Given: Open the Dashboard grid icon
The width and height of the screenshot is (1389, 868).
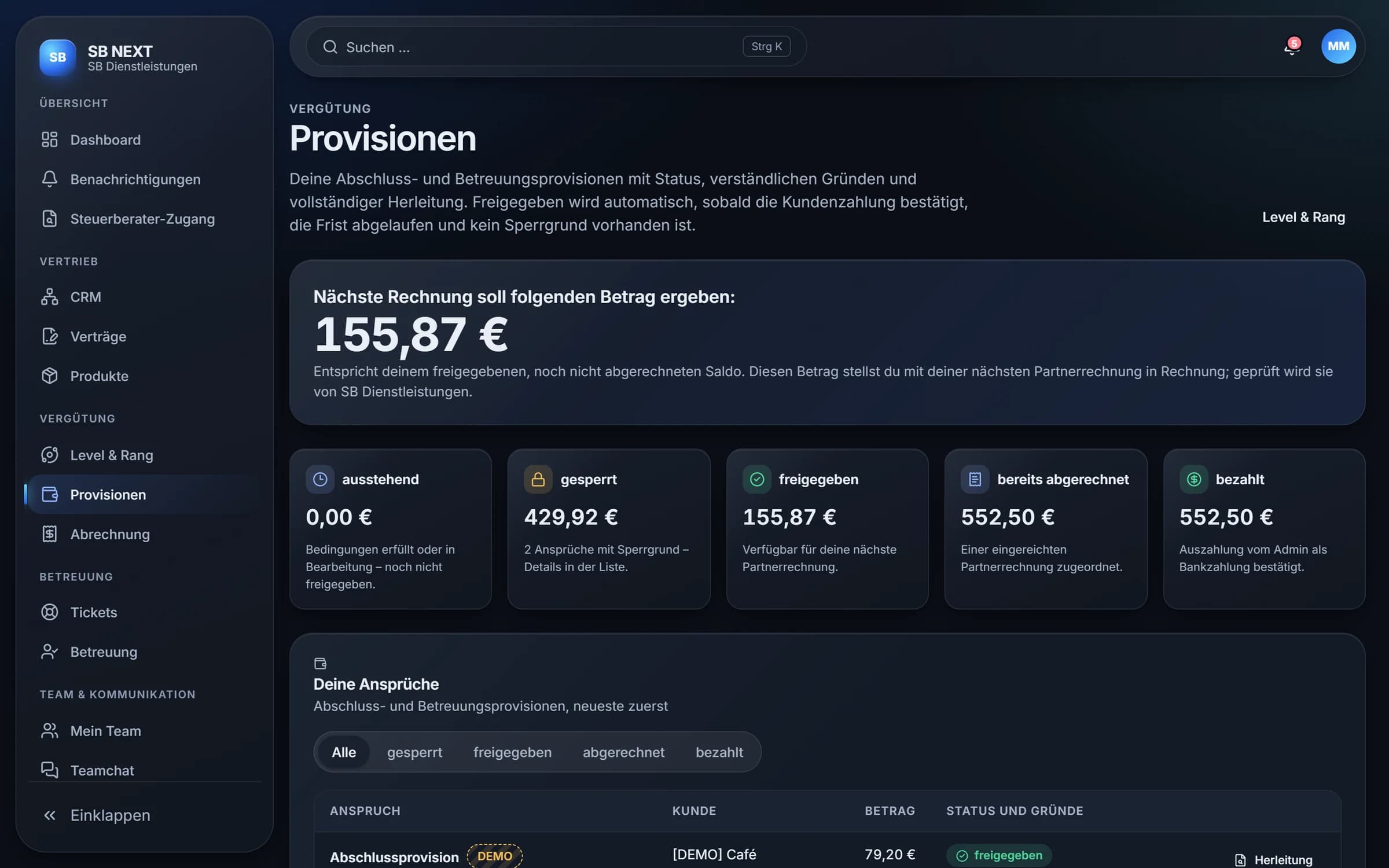Looking at the screenshot, I should [x=50, y=139].
